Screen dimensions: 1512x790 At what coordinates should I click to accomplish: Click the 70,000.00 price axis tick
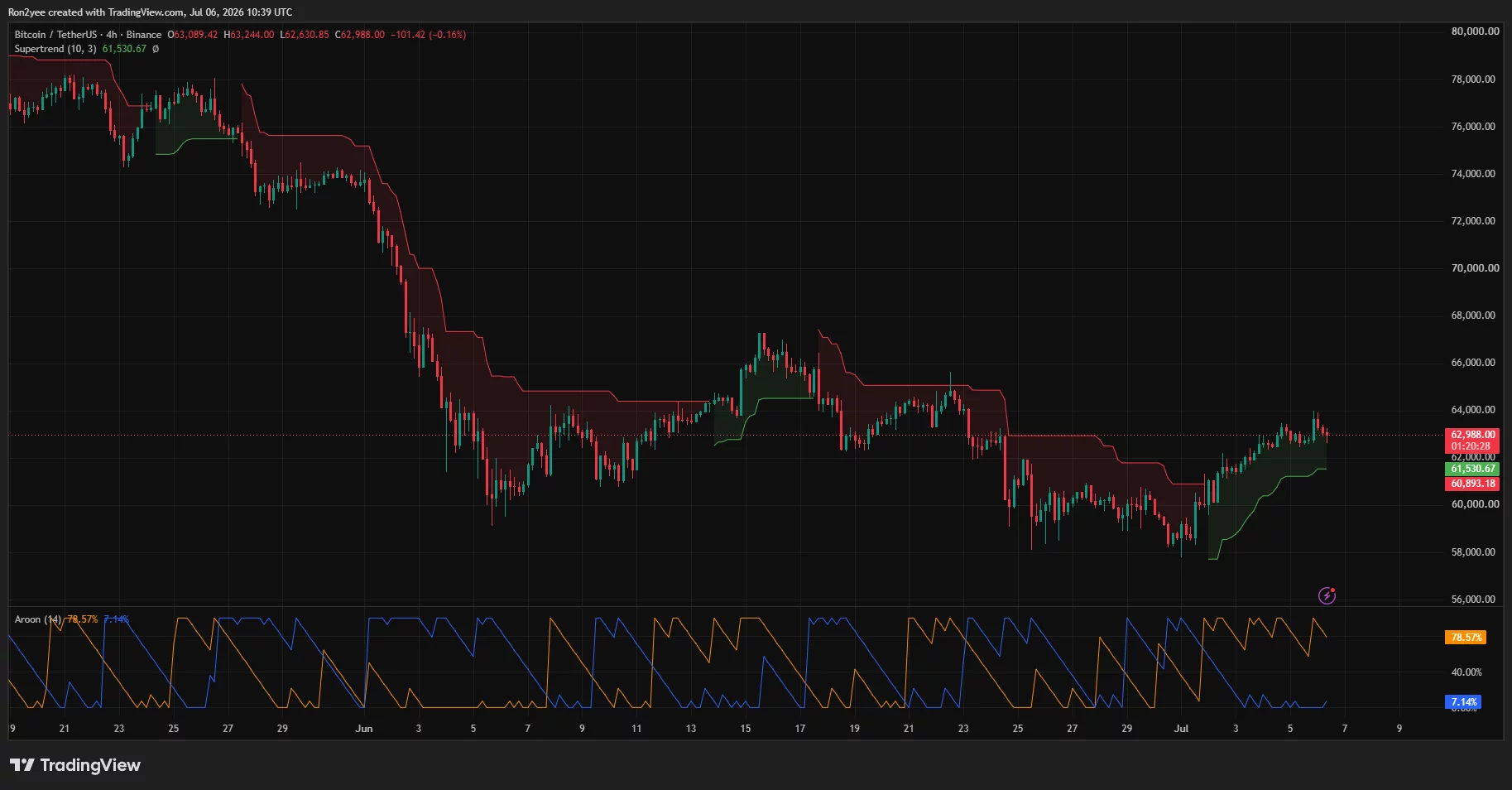[x=1475, y=268]
